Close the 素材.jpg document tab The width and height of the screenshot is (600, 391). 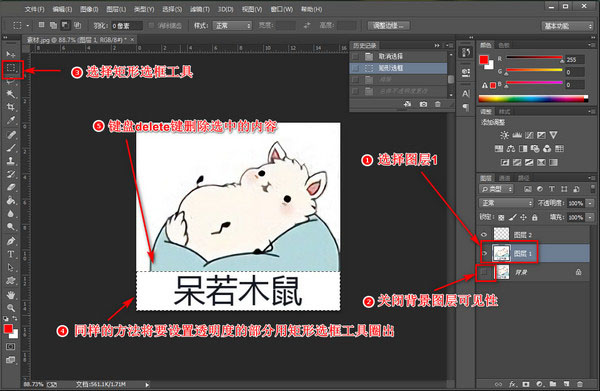point(132,39)
